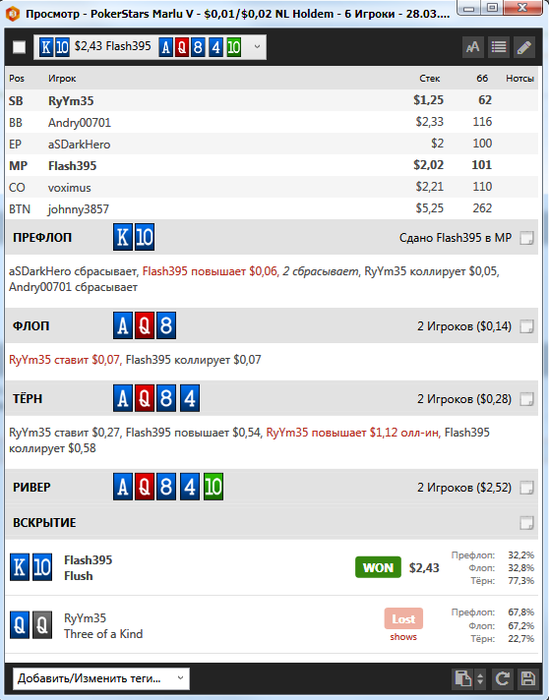Click the Flush hand label
The width and height of the screenshot is (549, 700).
[x=78, y=576]
